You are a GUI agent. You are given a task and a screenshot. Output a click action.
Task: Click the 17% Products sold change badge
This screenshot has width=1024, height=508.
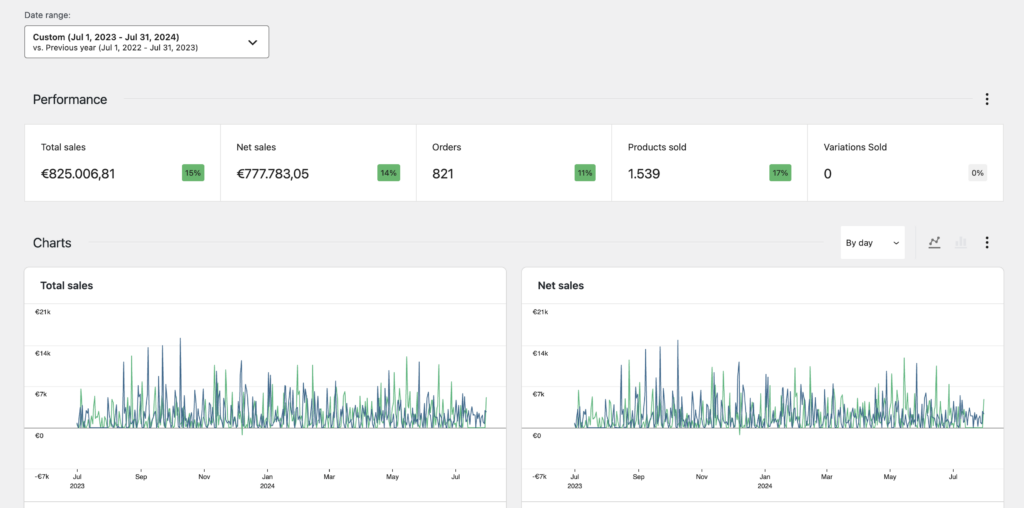[780, 173]
